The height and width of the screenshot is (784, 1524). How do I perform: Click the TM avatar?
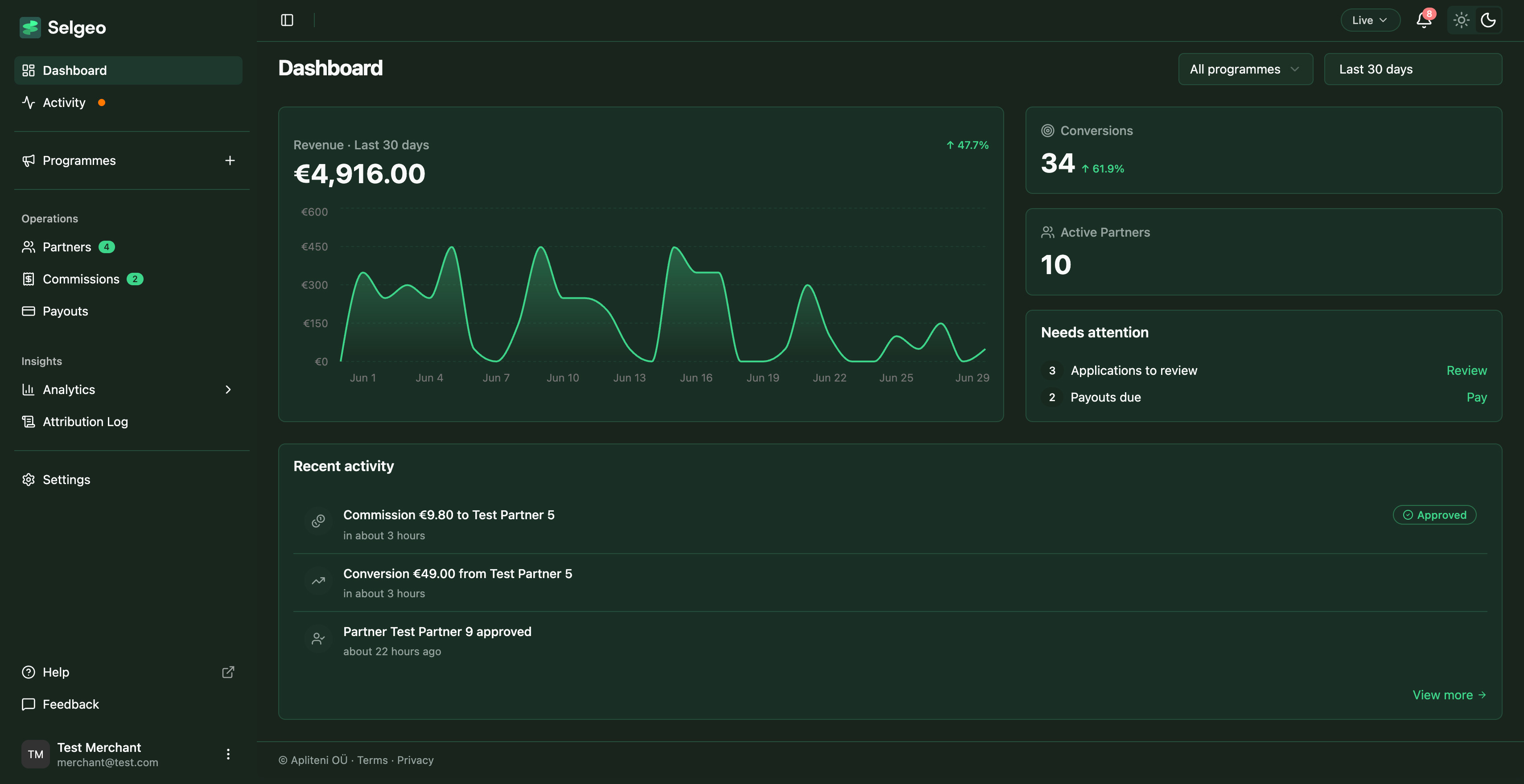point(36,754)
